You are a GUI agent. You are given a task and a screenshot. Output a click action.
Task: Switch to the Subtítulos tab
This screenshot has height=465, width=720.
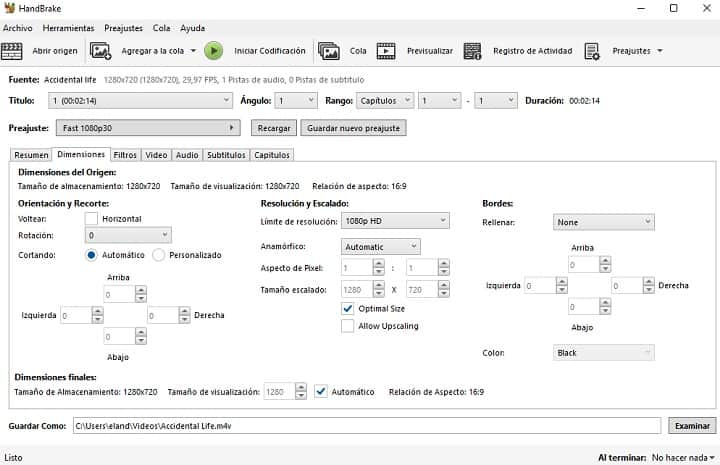226,155
